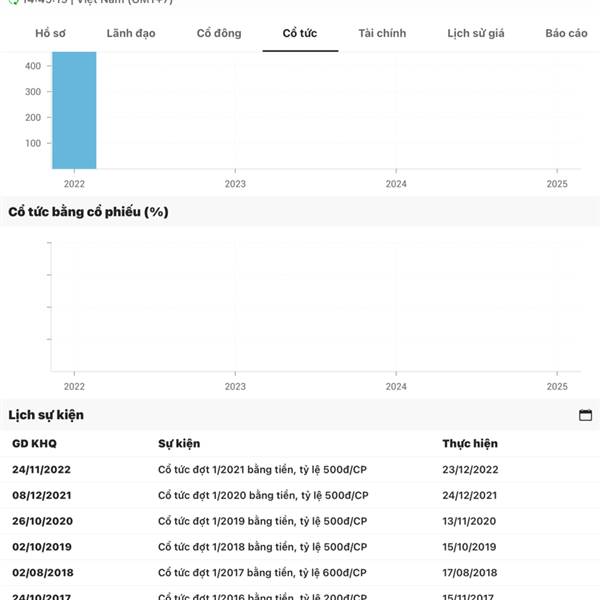Screen dimensions: 600x600
Task: Switch to the Hồ sơ tab
Action: [50, 33]
